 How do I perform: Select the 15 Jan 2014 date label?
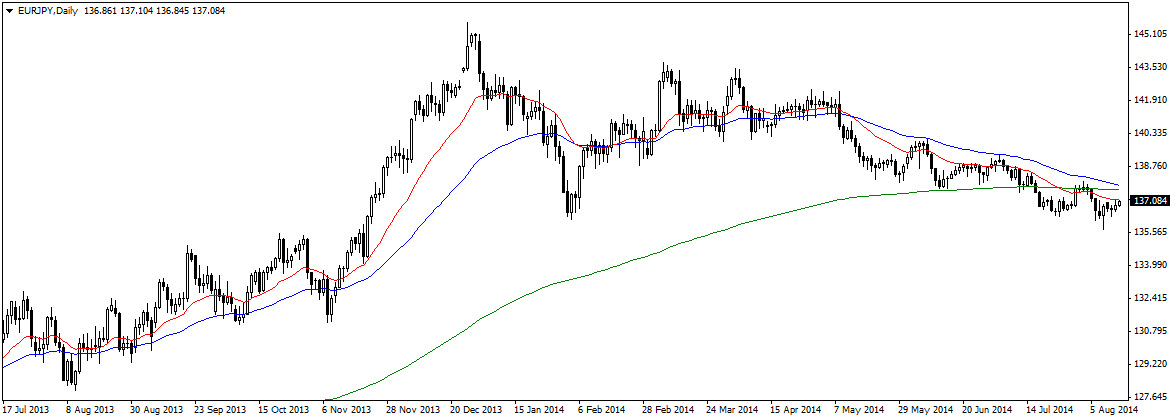tap(540, 409)
